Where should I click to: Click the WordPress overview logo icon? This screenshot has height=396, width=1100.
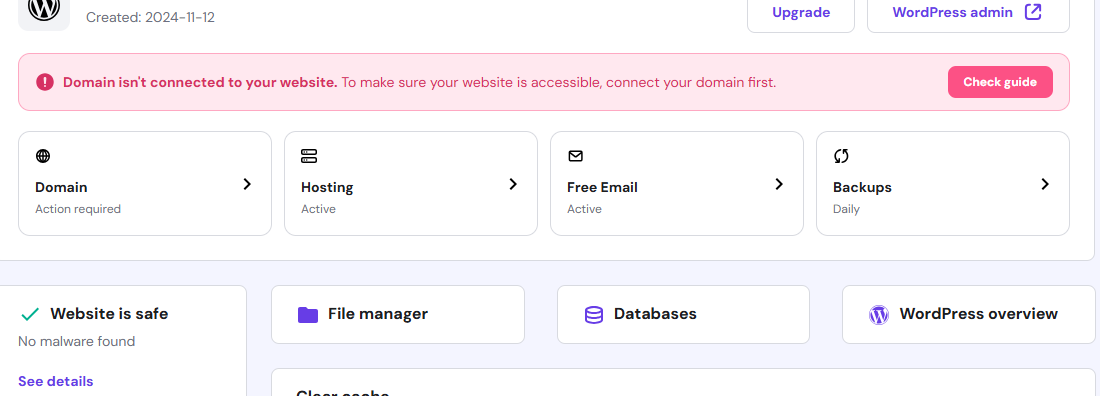879,315
